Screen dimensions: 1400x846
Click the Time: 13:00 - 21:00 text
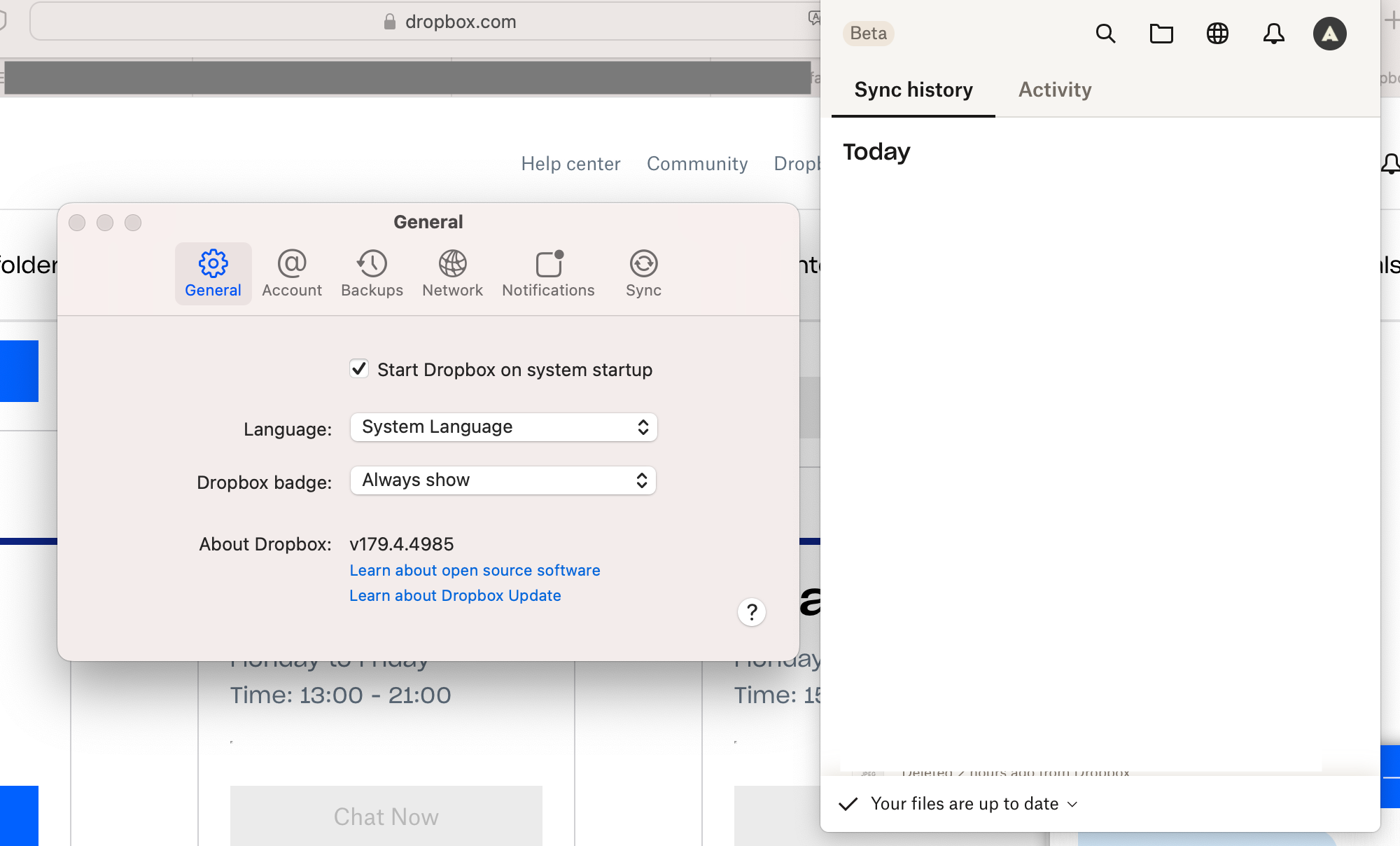coord(340,695)
